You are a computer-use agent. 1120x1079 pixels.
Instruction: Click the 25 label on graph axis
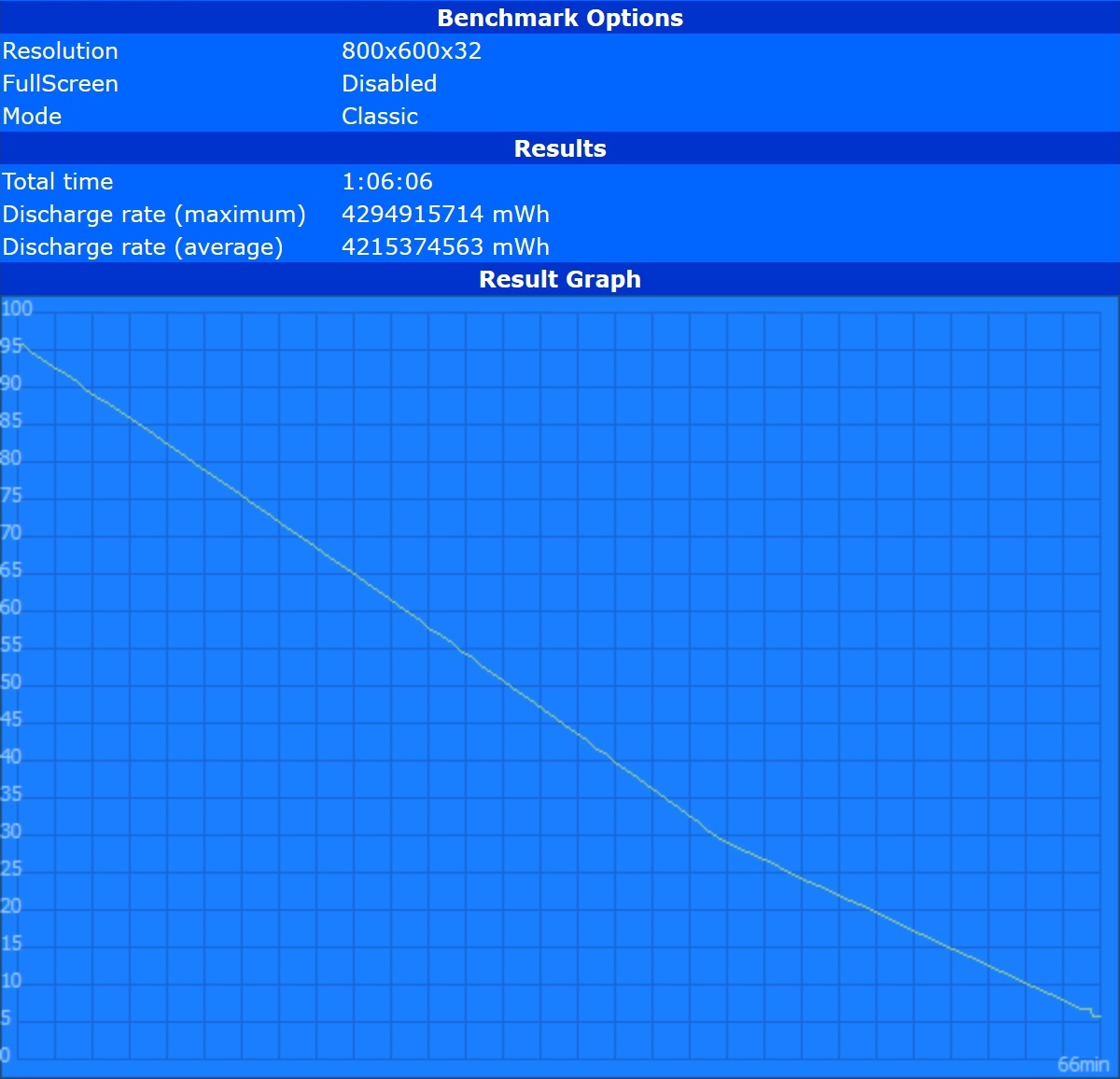coord(11,869)
